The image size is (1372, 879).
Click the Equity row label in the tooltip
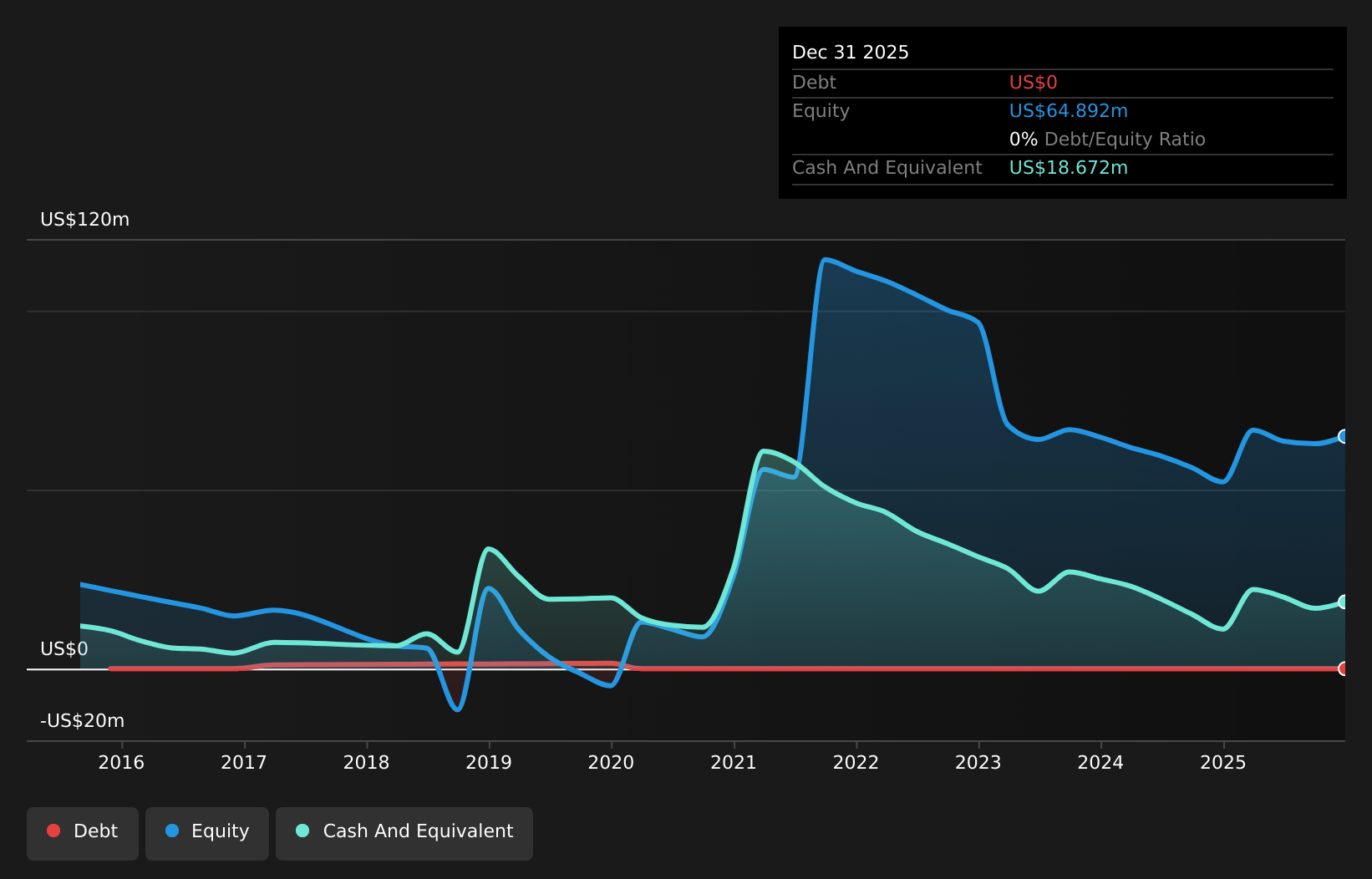point(821,111)
